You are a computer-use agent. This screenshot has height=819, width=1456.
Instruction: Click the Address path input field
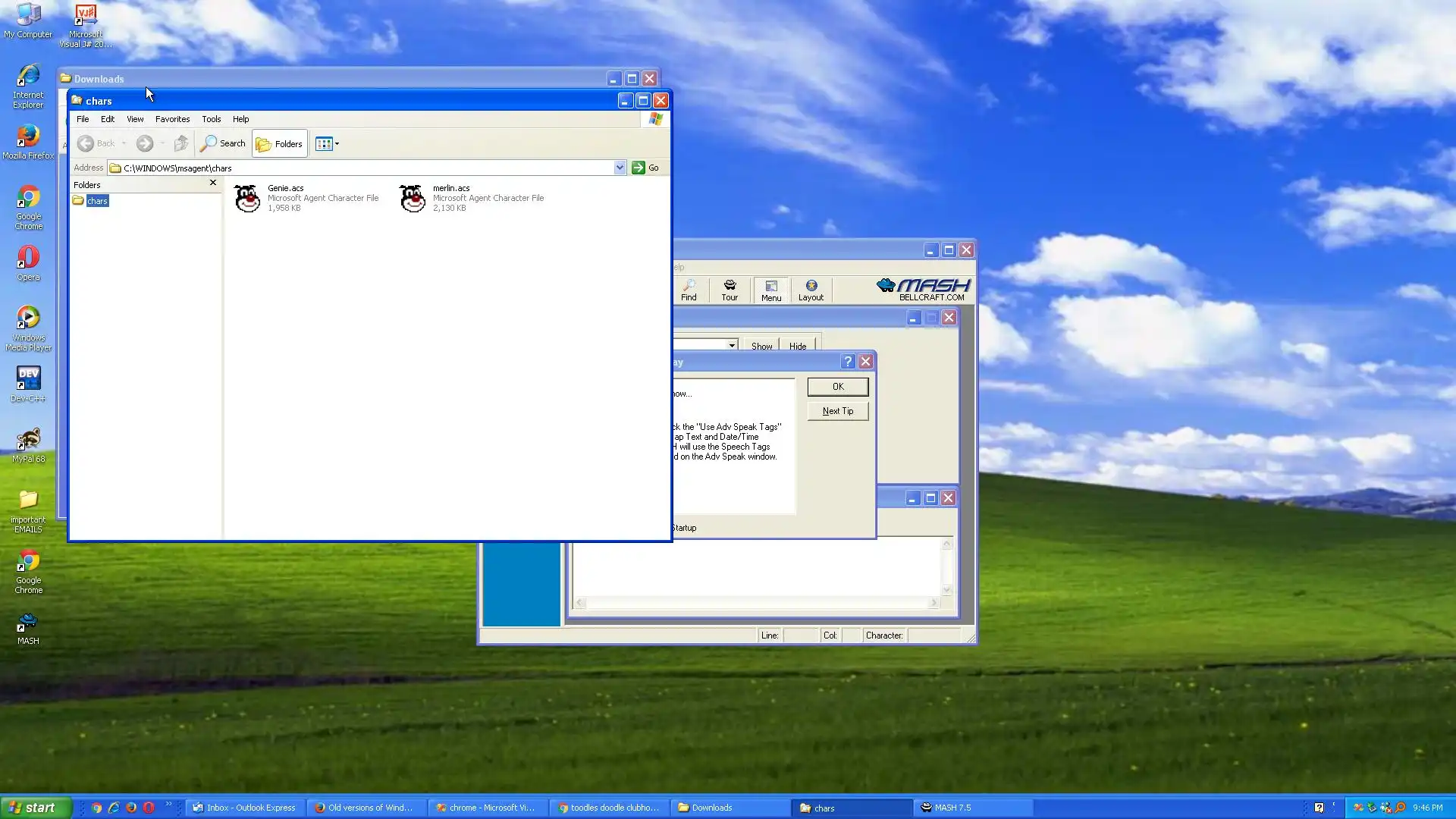[x=364, y=168]
